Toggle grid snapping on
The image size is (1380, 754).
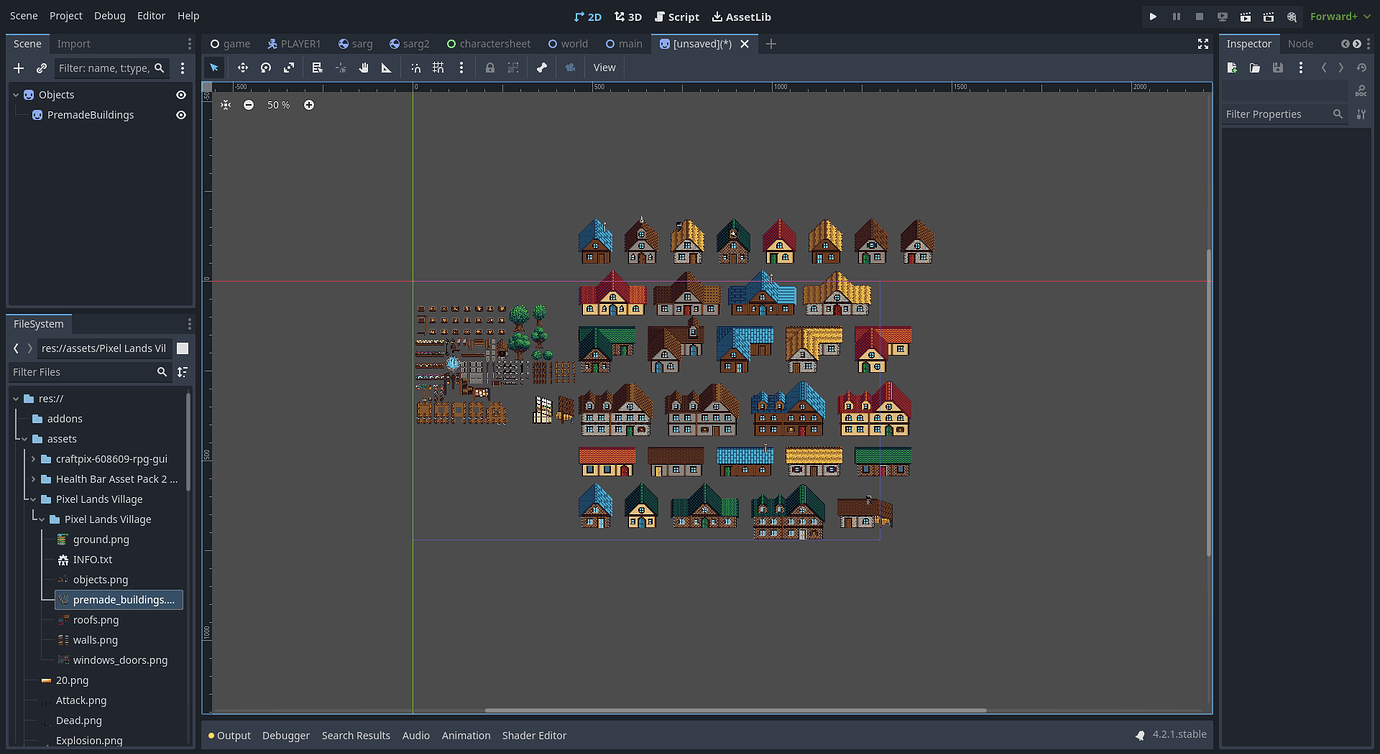[438, 67]
